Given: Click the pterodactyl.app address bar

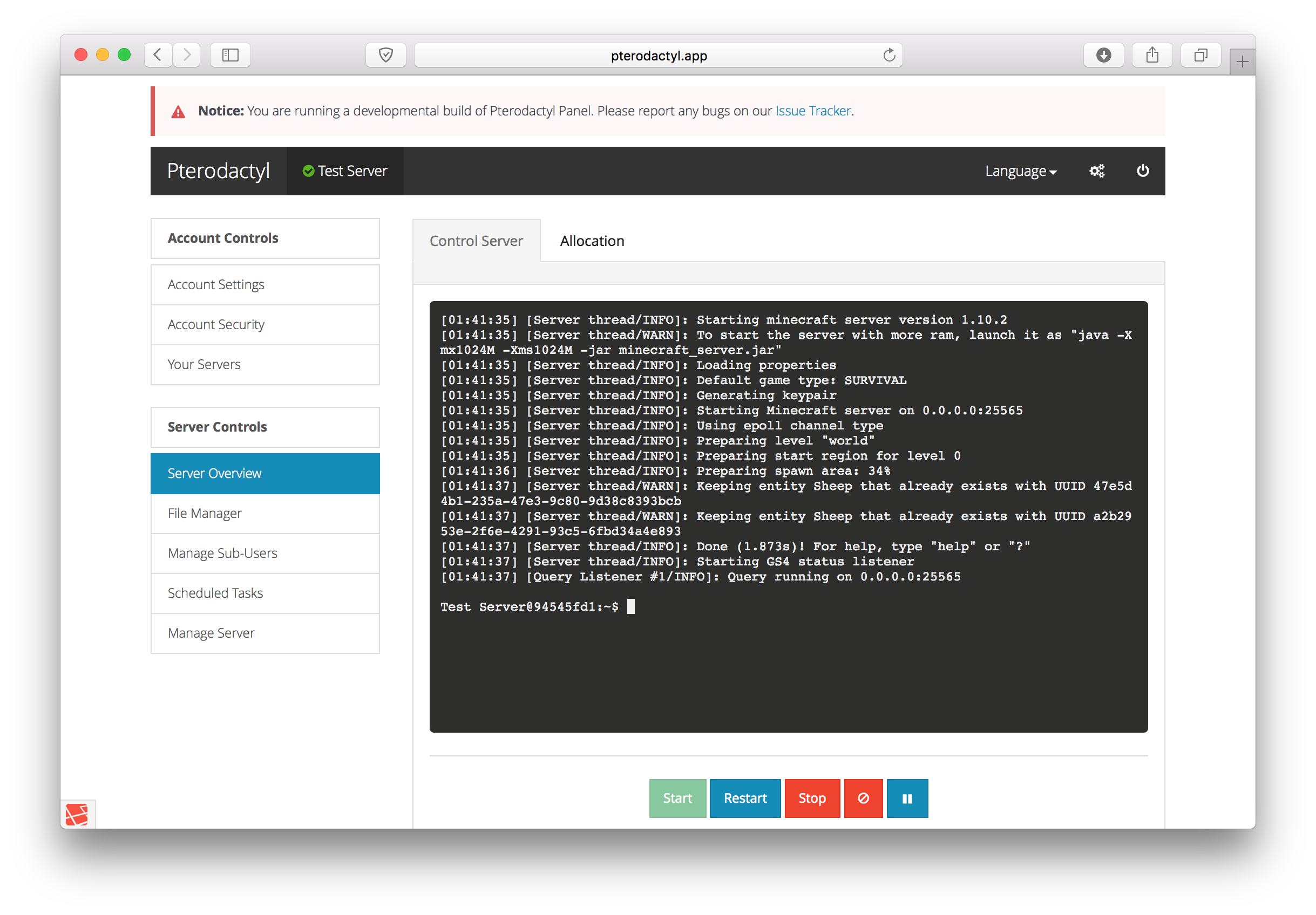Looking at the screenshot, I should coord(658,55).
